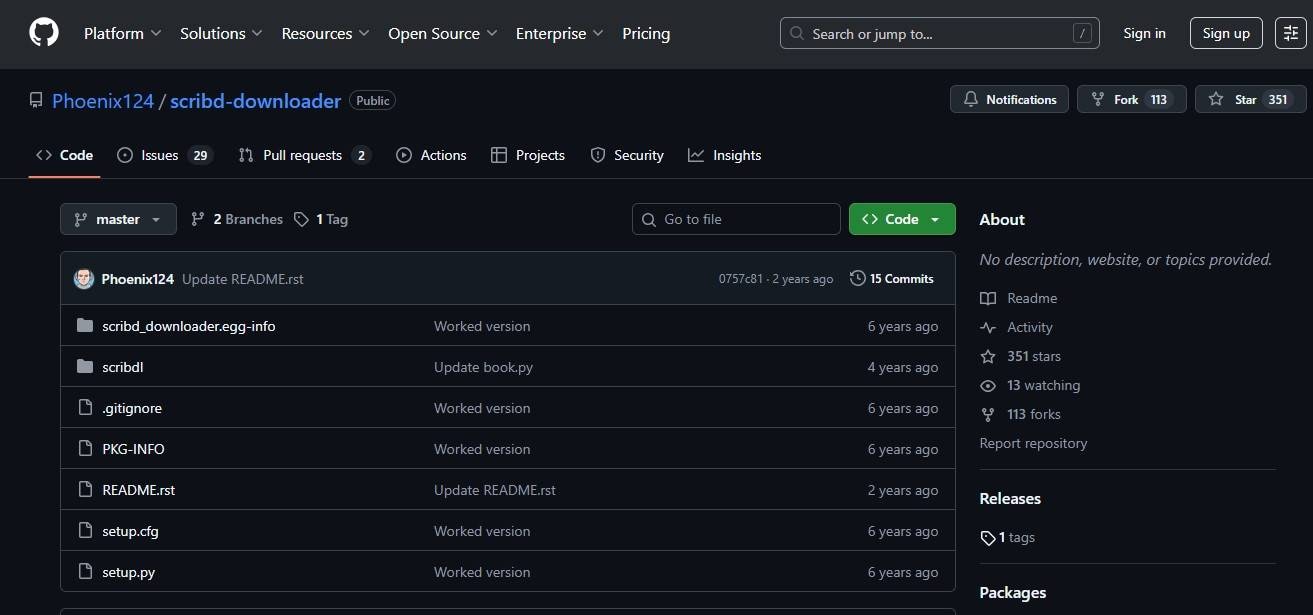Open the Projects tab
This screenshot has height=615, width=1313.
[528, 155]
